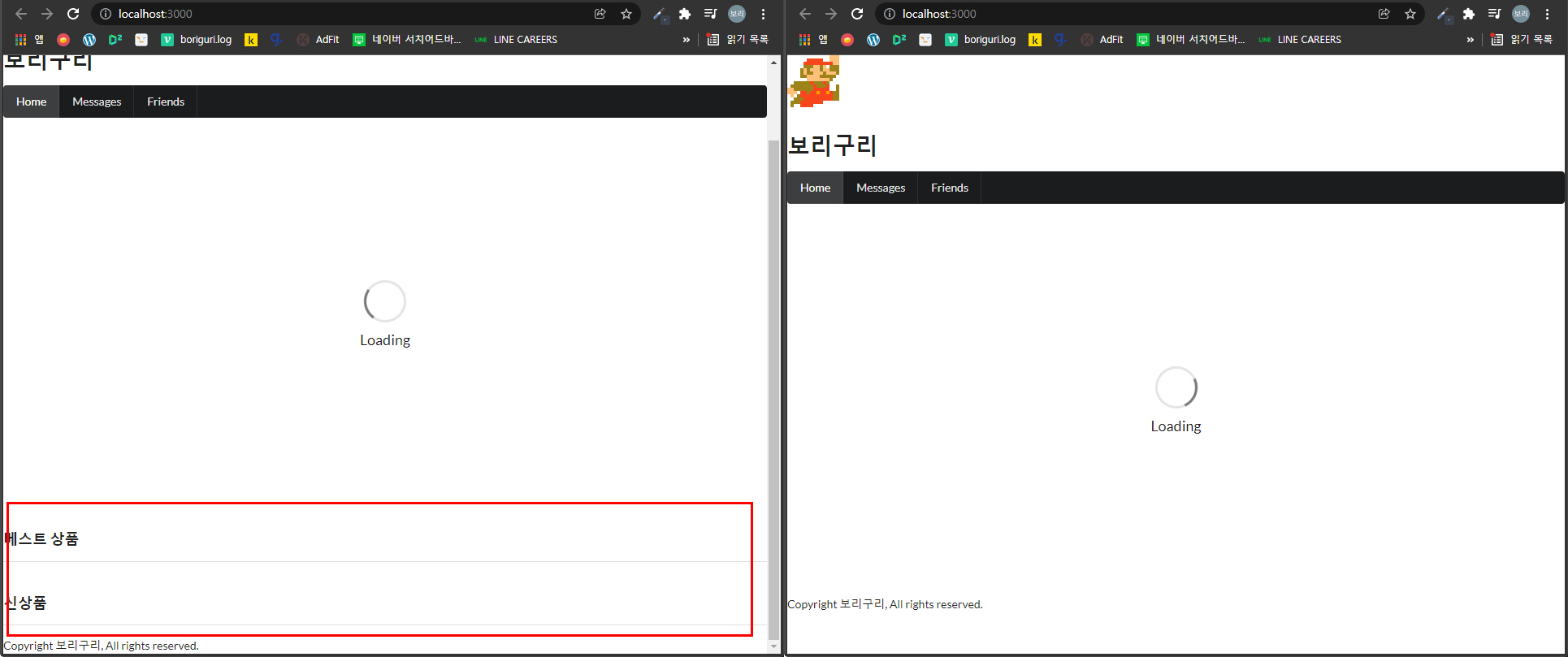Open the reading list in the left window
Screen dimensions: 1568x657
[x=738, y=39]
